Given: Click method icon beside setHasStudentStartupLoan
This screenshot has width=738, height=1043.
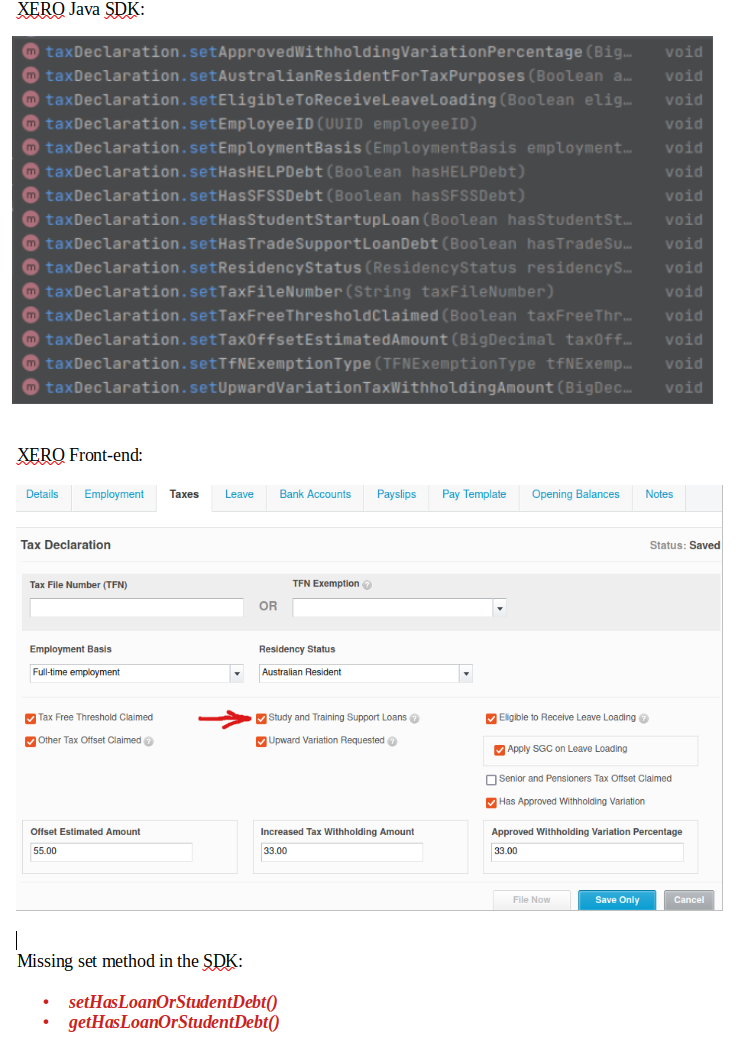Looking at the screenshot, I should (x=31, y=219).
